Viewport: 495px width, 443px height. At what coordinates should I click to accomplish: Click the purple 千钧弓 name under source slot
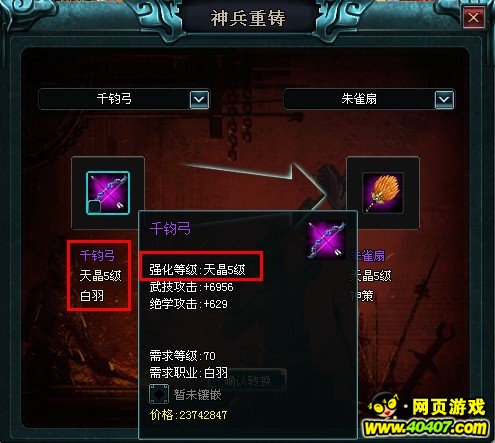[97, 256]
